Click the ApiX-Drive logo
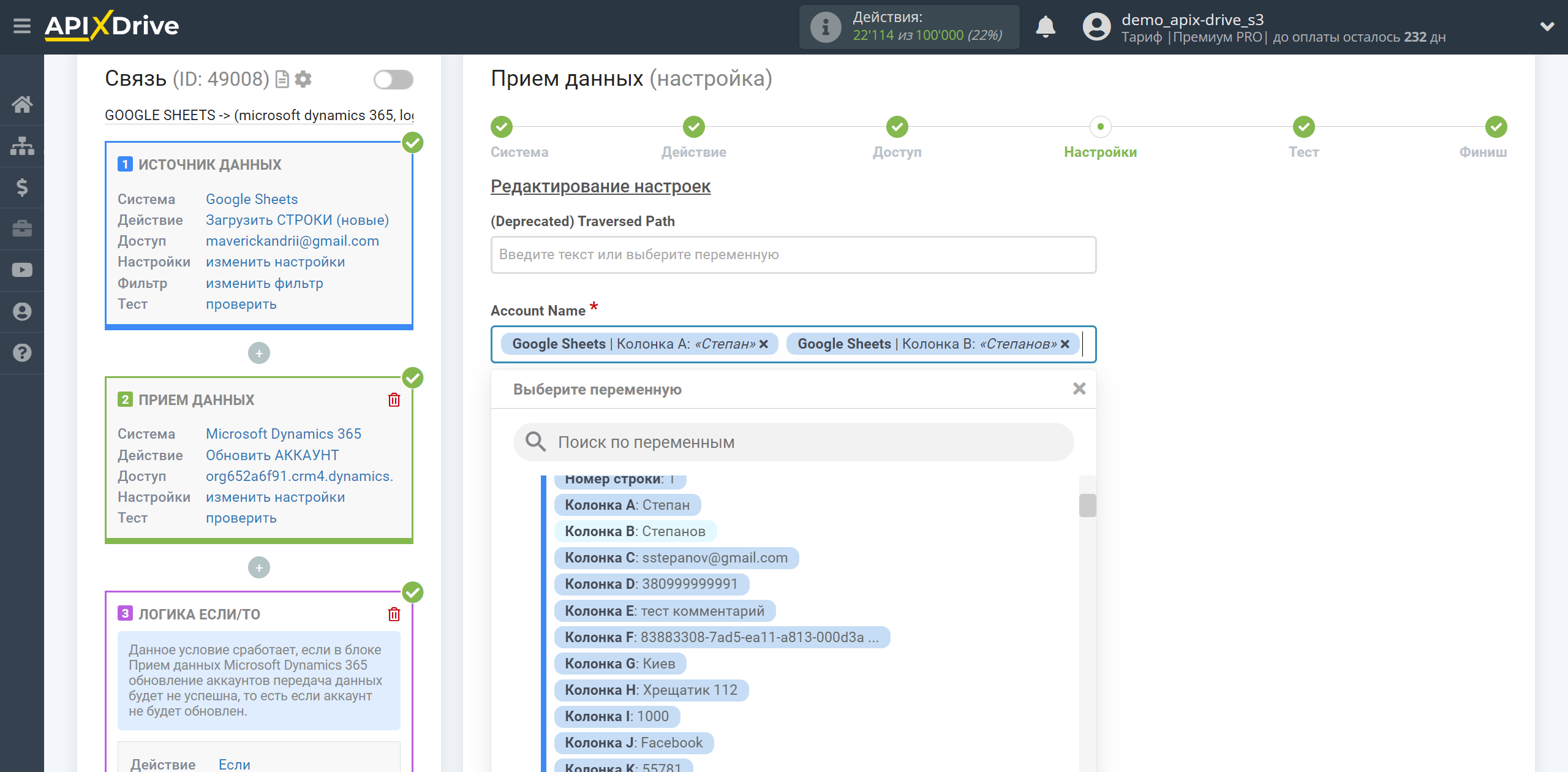 pyautogui.click(x=111, y=26)
